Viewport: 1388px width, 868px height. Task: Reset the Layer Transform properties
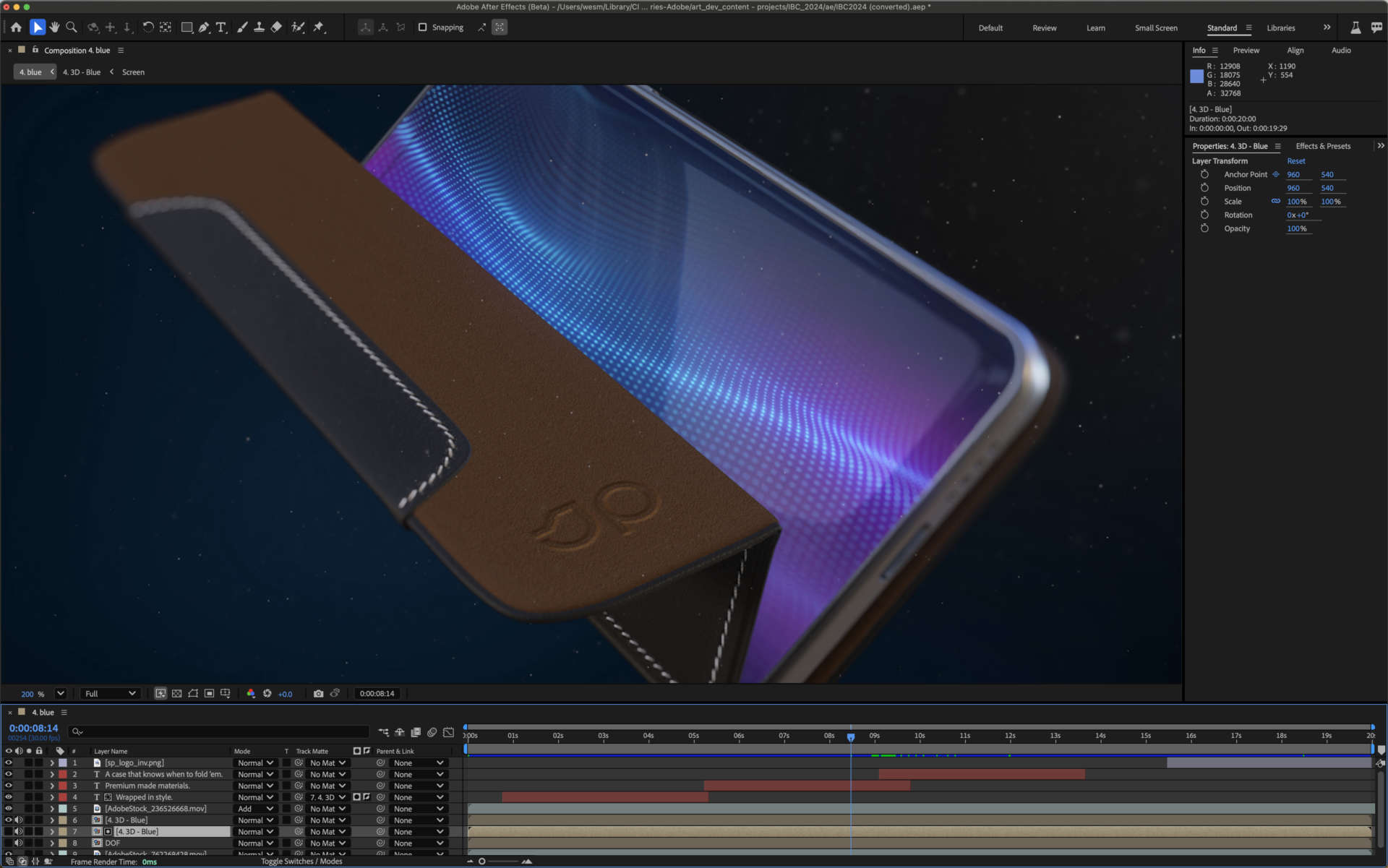[1295, 161]
